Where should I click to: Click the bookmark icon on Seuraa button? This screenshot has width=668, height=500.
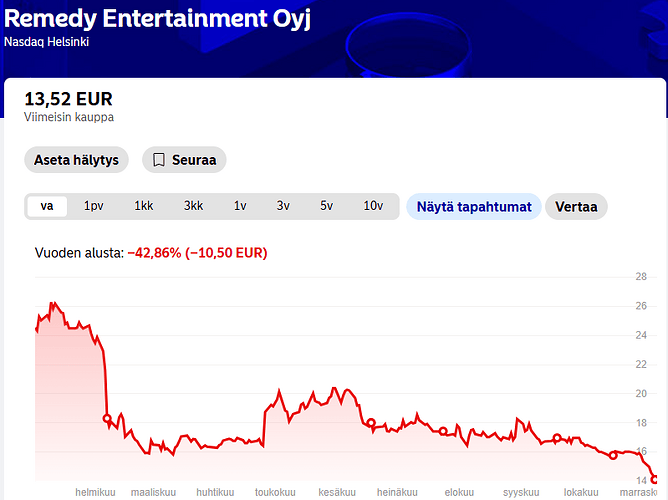(159, 160)
